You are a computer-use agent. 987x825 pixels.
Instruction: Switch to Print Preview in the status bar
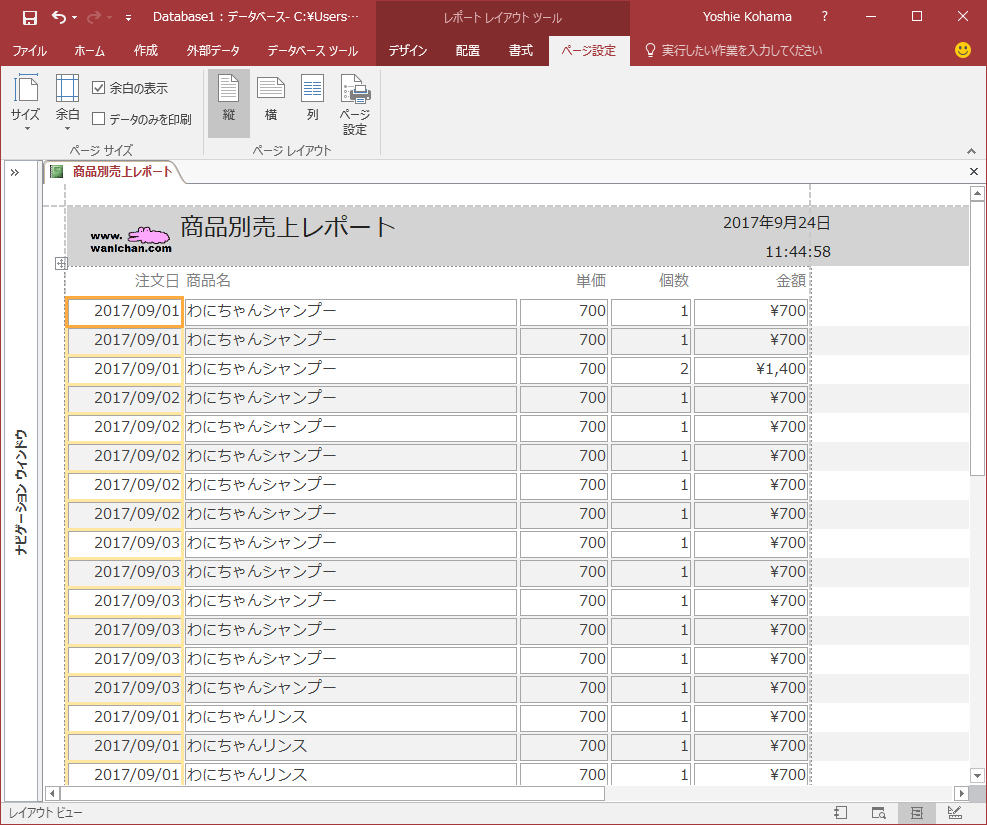[878, 813]
